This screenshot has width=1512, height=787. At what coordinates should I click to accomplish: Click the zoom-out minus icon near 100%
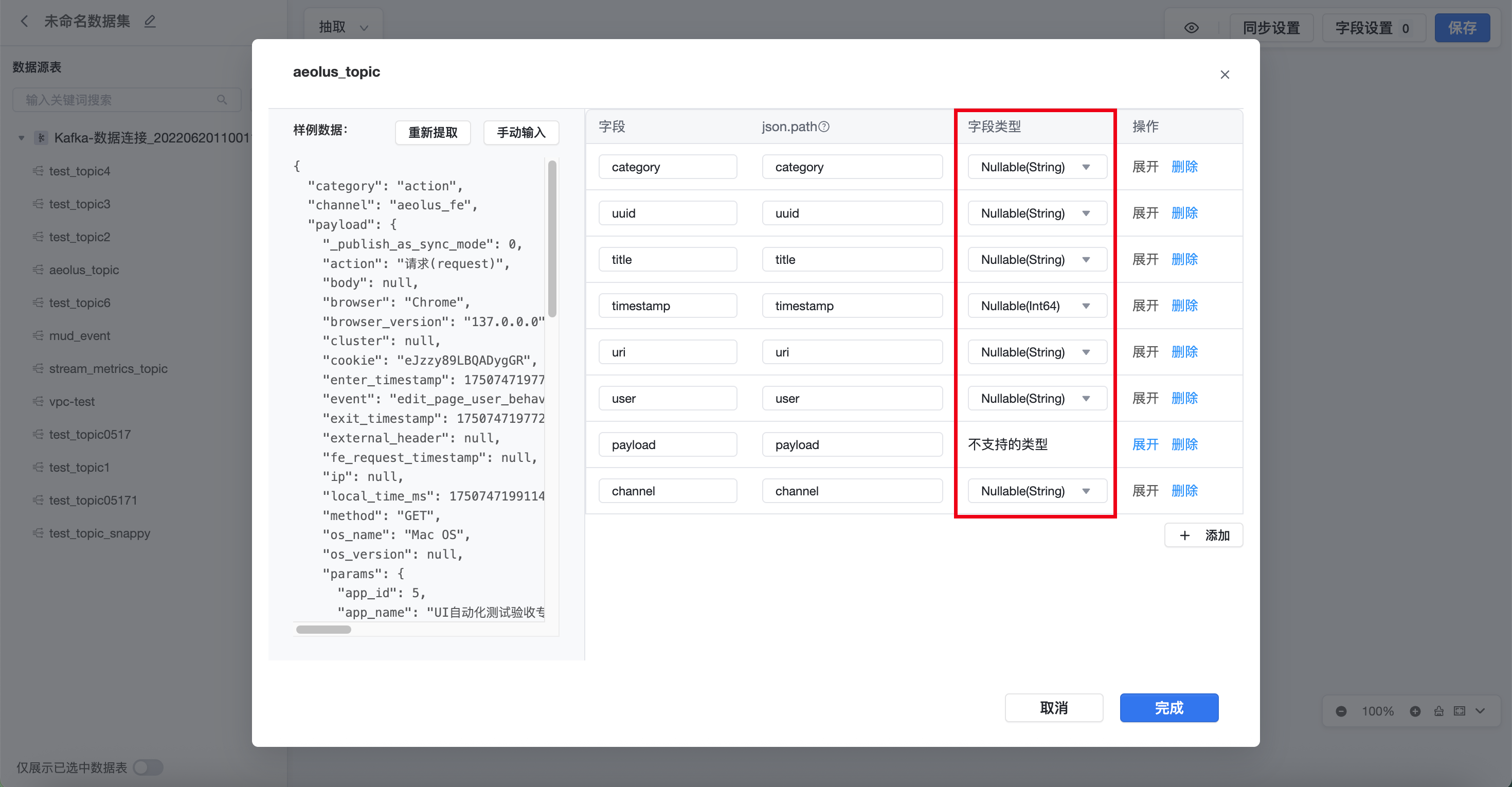1341,711
